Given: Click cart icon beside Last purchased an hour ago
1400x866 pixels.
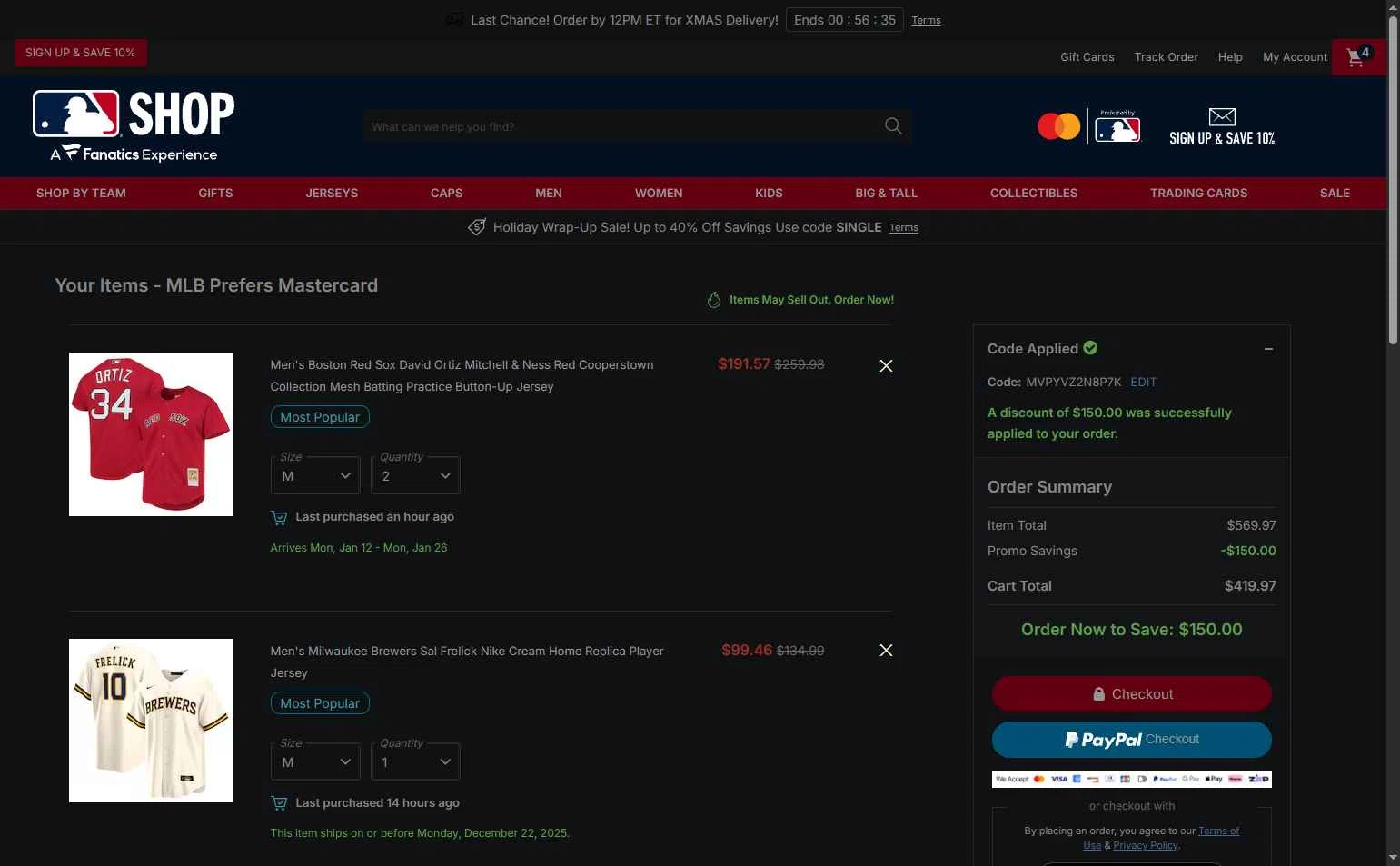Looking at the screenshot, I should pyautogui.click(x=279, y=517).
